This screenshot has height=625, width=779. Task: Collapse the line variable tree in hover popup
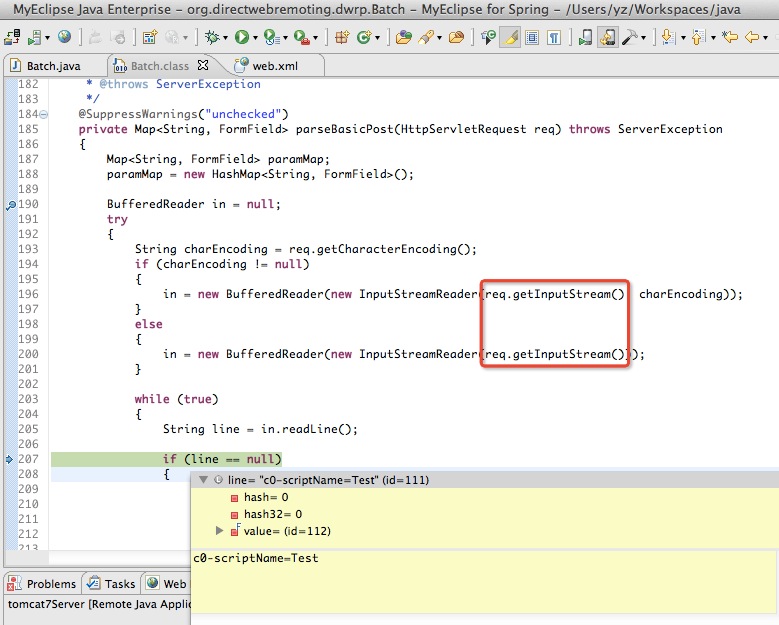tap(203, 479)
